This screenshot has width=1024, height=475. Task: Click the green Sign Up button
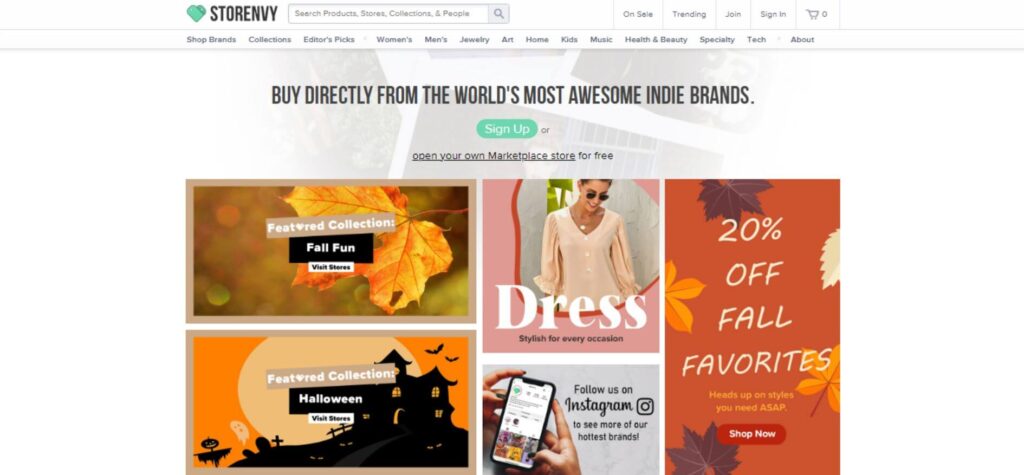(x=507, y=129)
